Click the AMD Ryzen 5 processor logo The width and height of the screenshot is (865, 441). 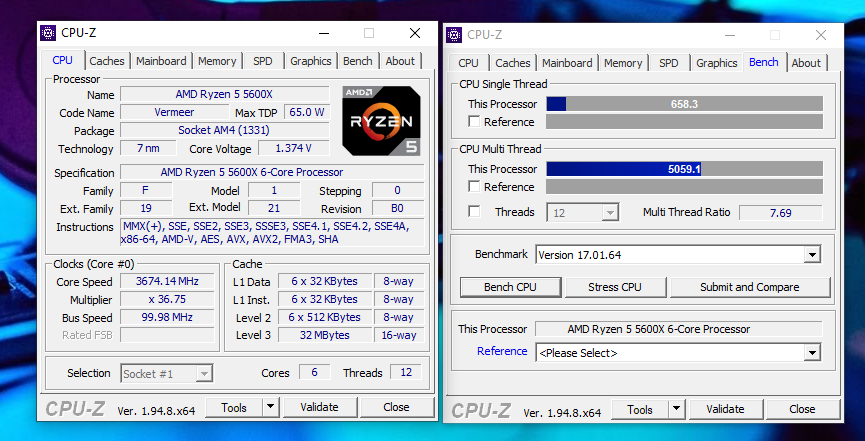[x=381, y=121]
